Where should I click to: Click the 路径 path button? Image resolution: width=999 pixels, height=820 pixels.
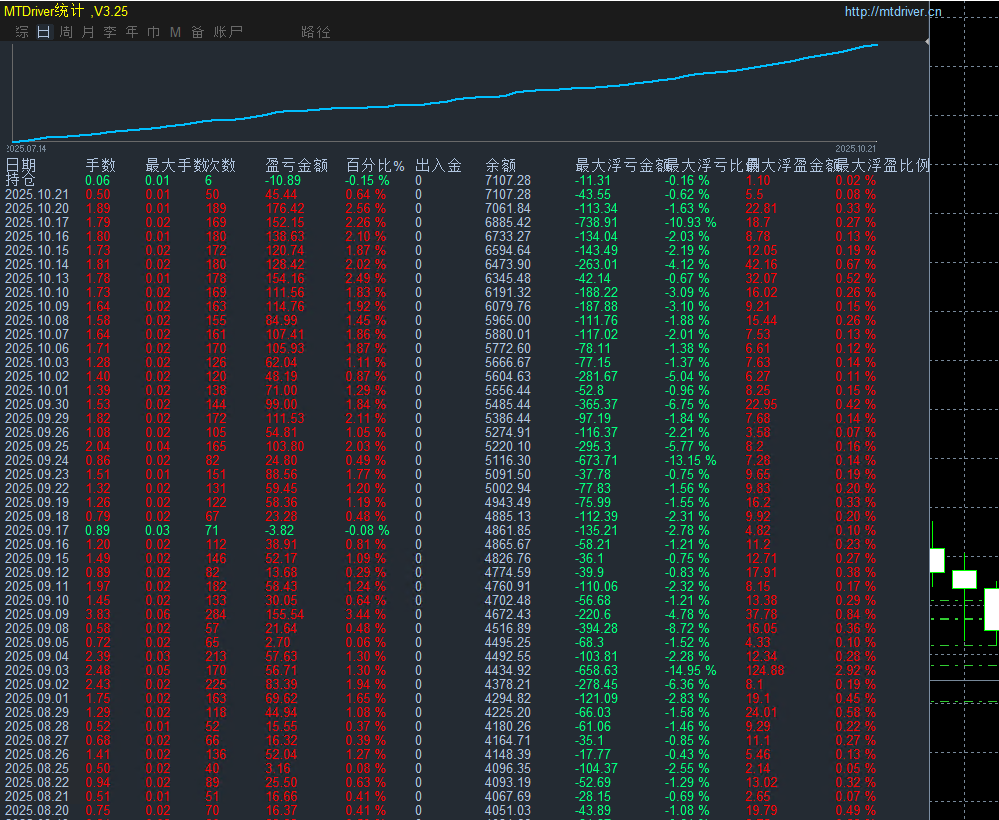point(315,32)
